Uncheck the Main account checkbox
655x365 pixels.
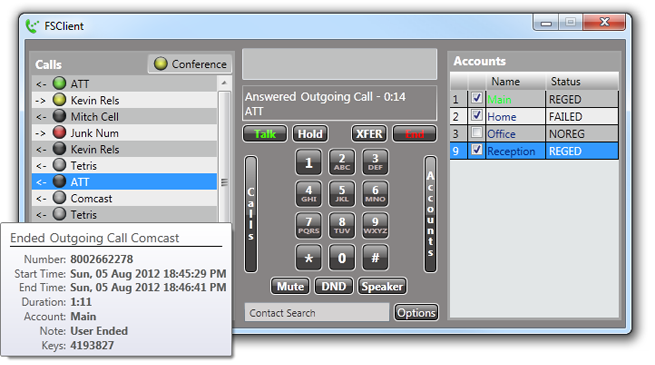click(x=477, y=99)
